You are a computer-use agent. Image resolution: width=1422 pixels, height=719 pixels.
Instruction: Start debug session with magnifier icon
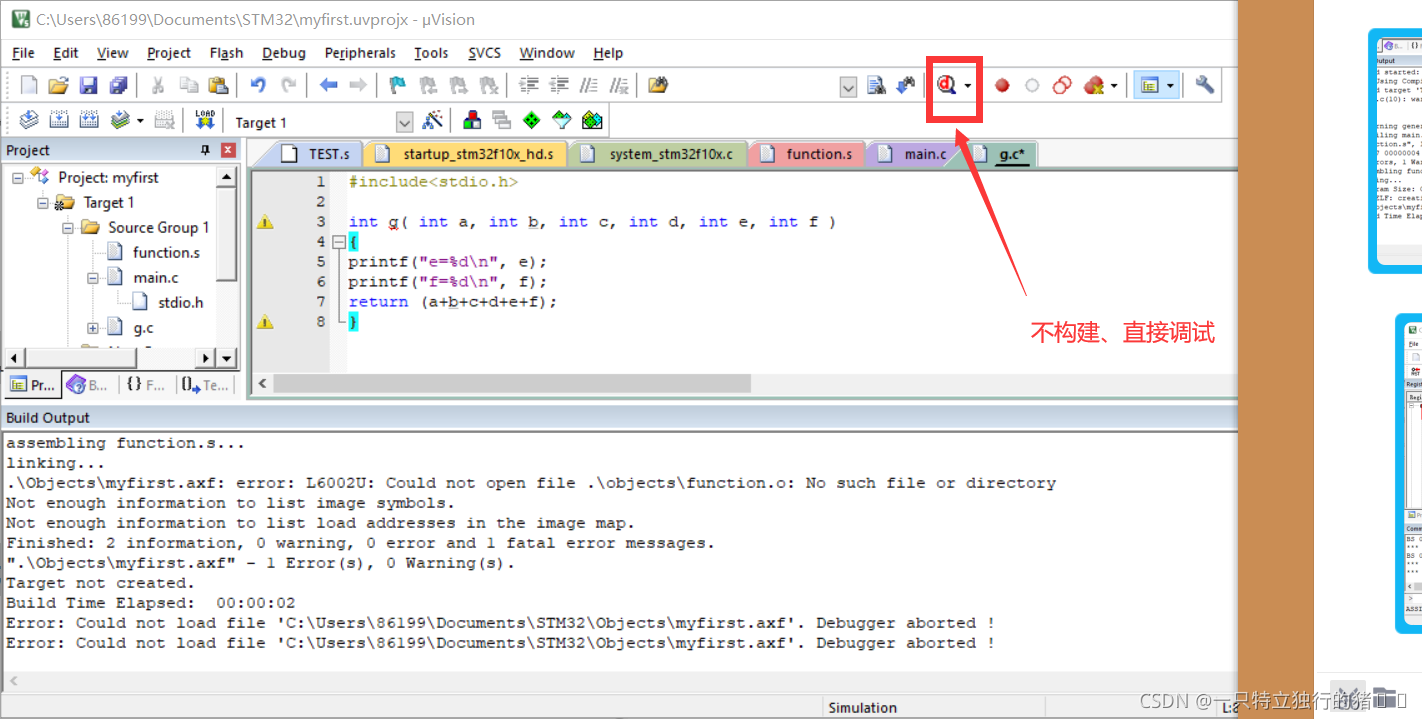tap(947, 86)
